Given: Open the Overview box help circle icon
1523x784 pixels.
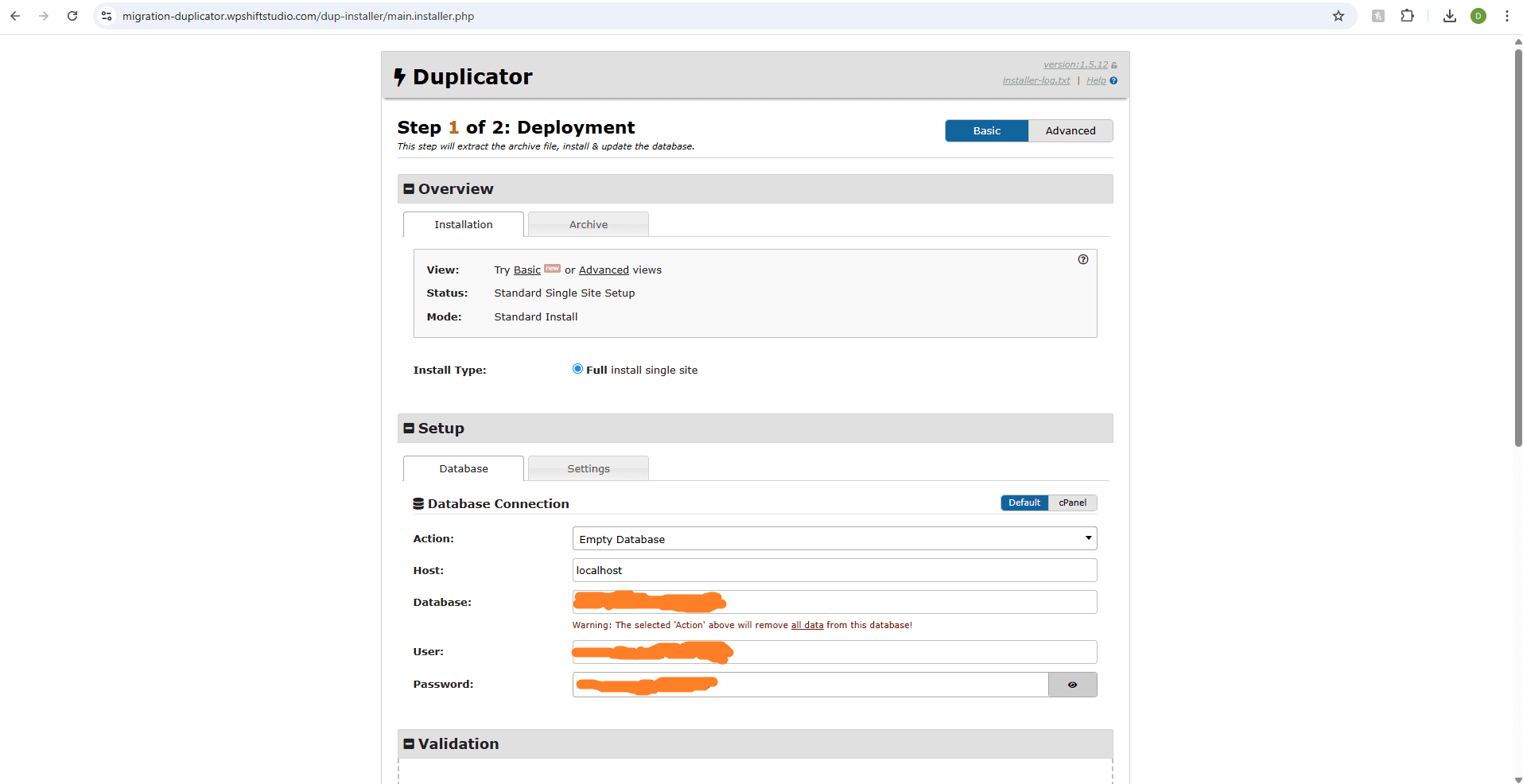Looking at the screenshot, I should [x=1083, y=259].
